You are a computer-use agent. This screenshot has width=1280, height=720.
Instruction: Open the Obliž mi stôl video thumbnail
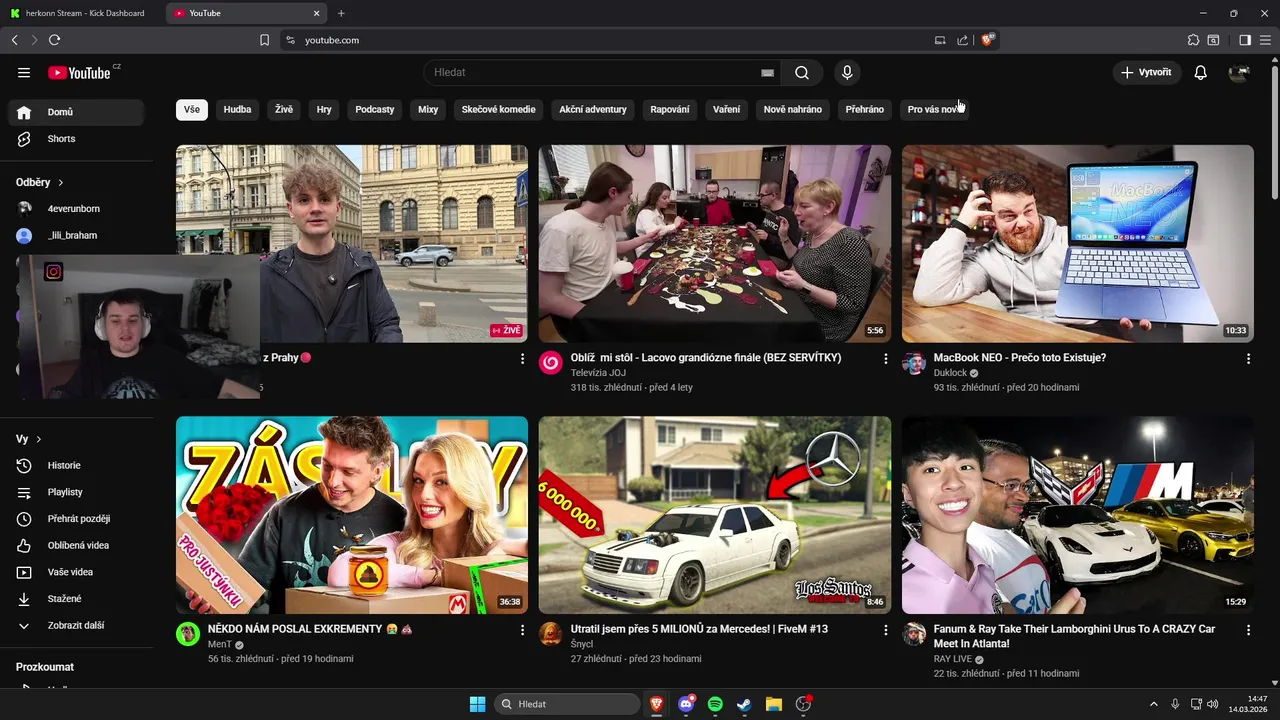tap(715, 244)
